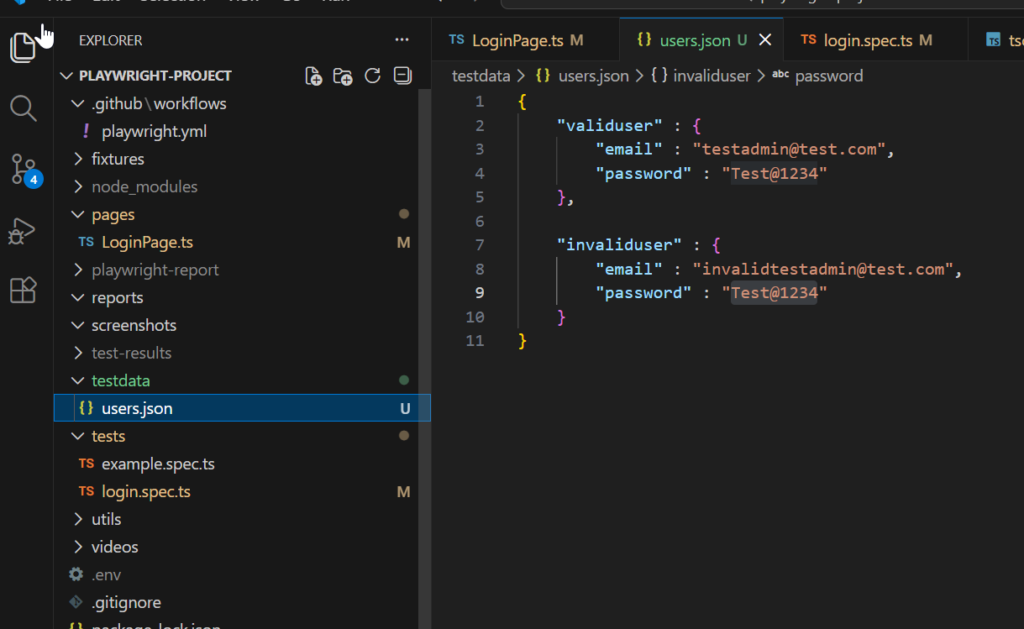
Task: Expand the node_modules folder
Action: pyautogui.click(x=144, y=187)
